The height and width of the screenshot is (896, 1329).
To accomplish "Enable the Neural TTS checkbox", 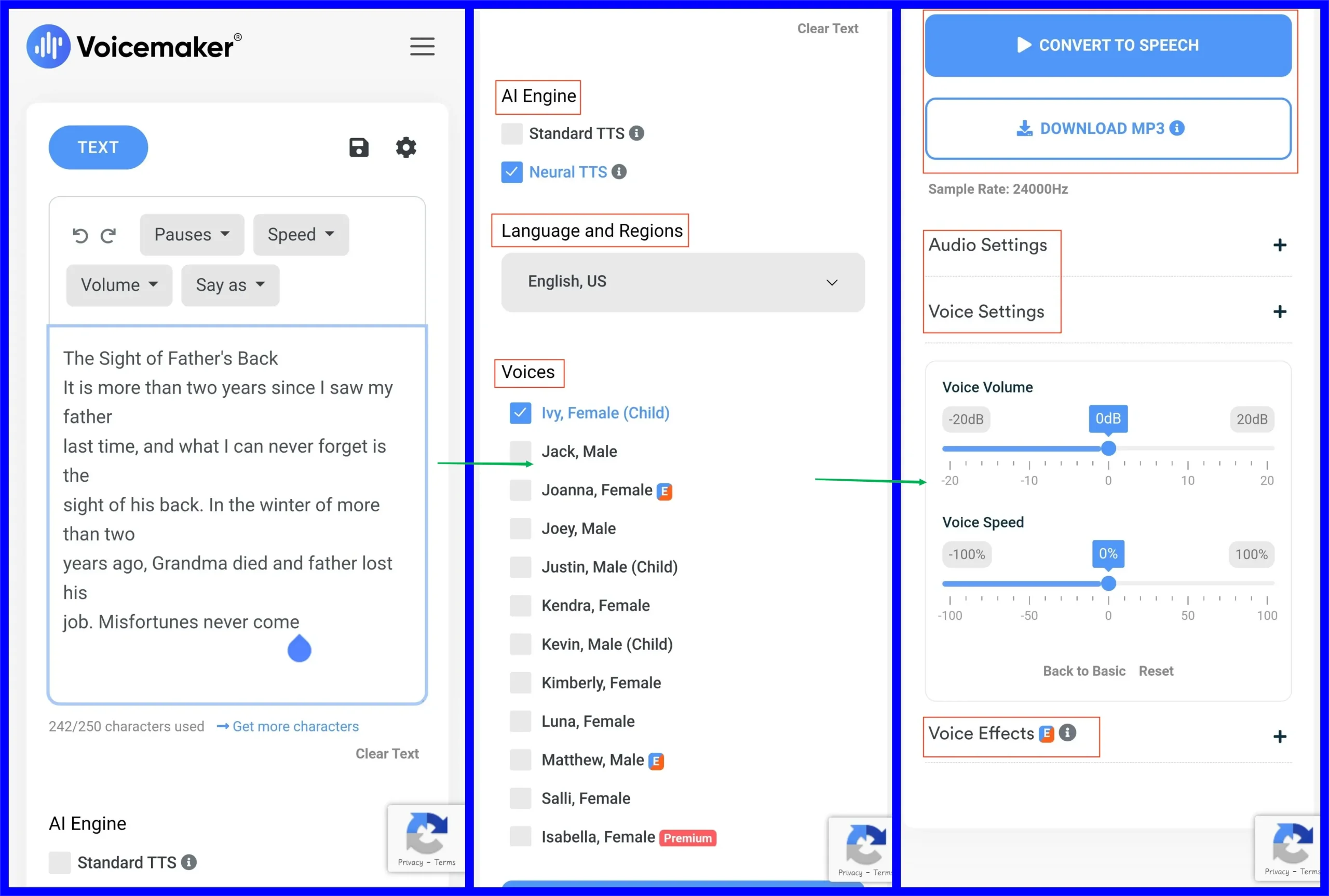I will pos(512,172).
